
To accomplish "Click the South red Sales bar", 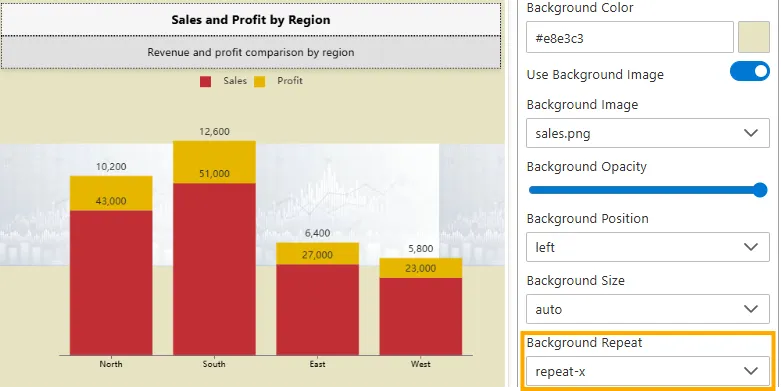I will [214, 269].
